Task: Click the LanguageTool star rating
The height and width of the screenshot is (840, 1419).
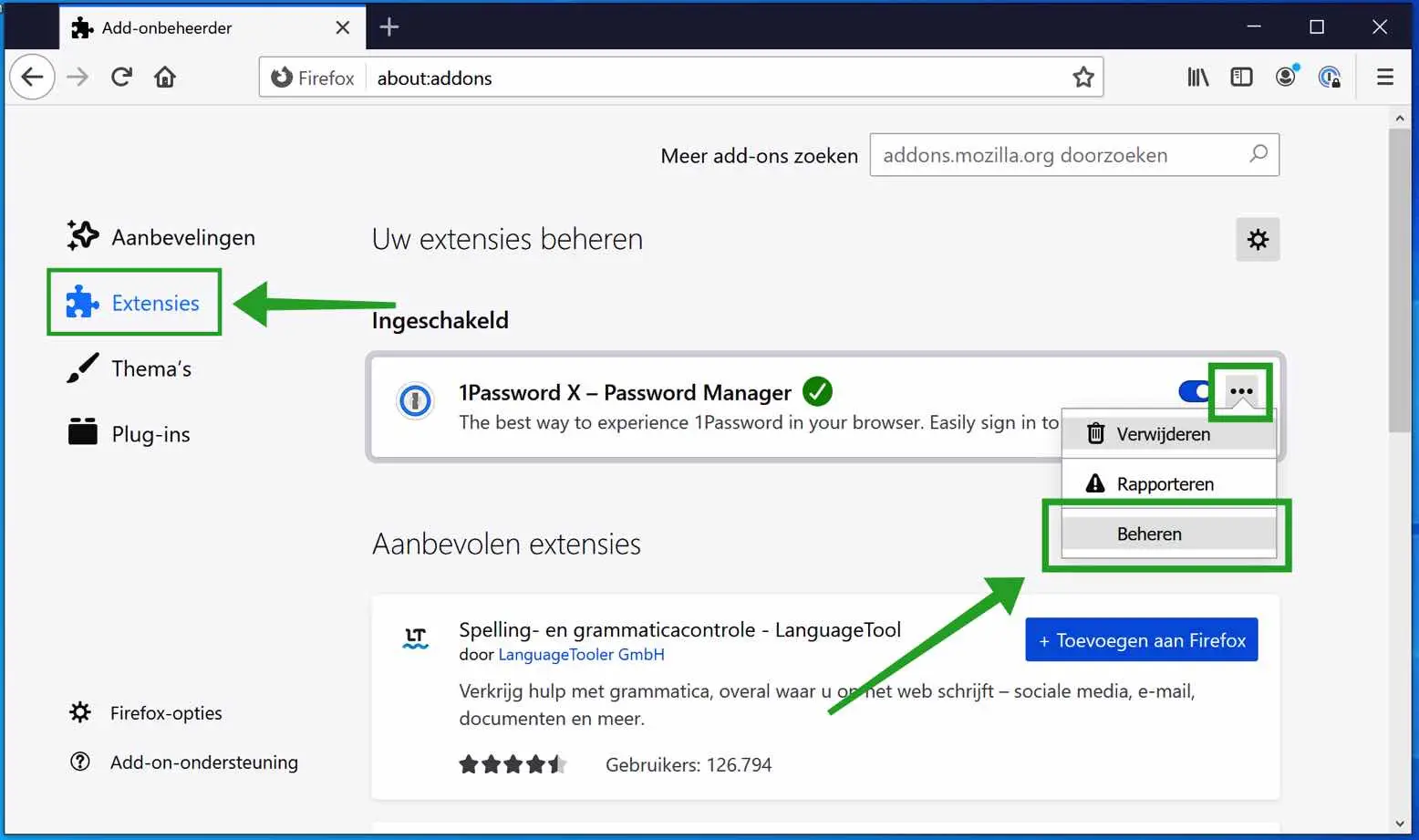Action: [x=513, y=764]
